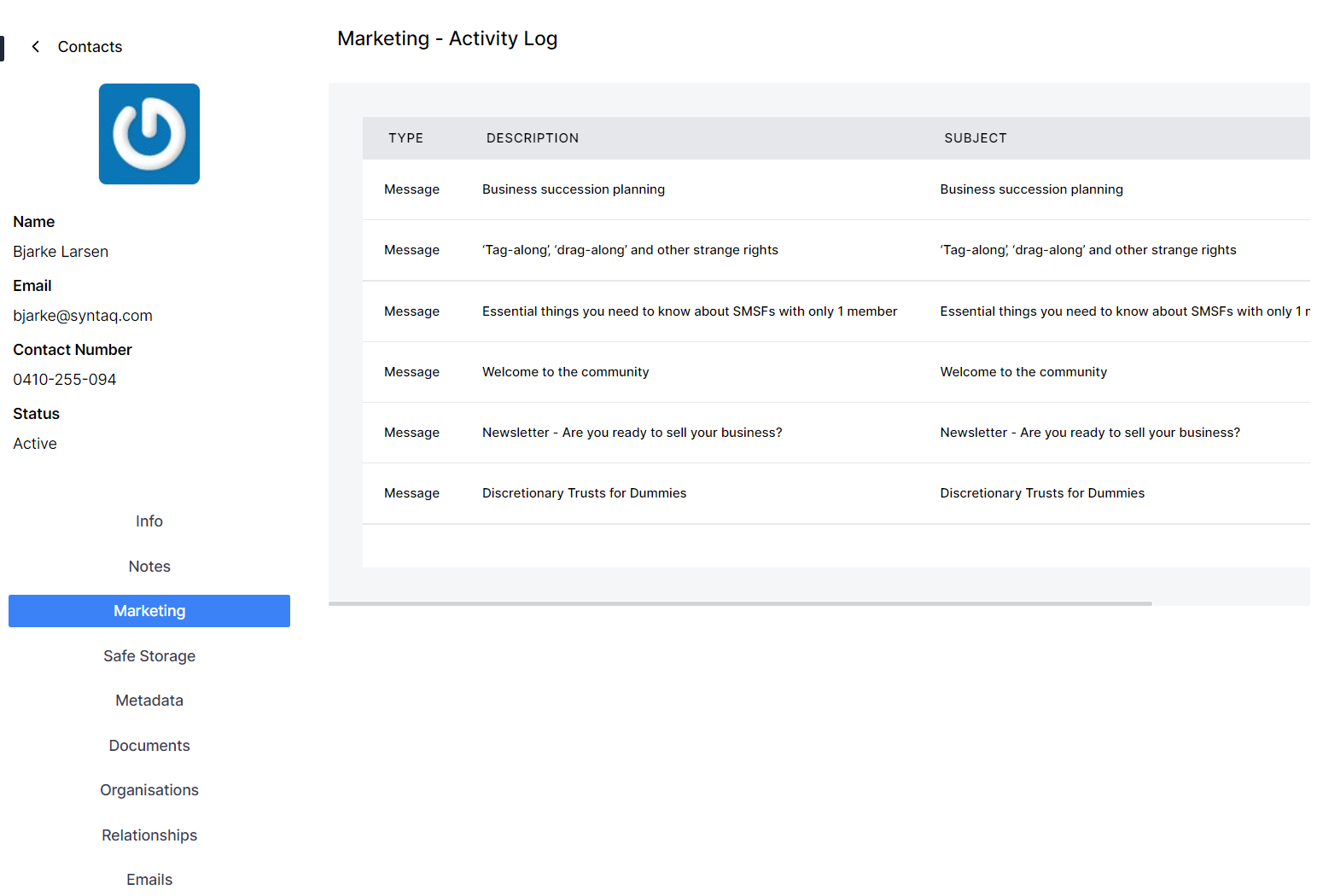This screenshot has height=896, width=1323.
Task: Open the Relationships section
Action: coord(149,835)
